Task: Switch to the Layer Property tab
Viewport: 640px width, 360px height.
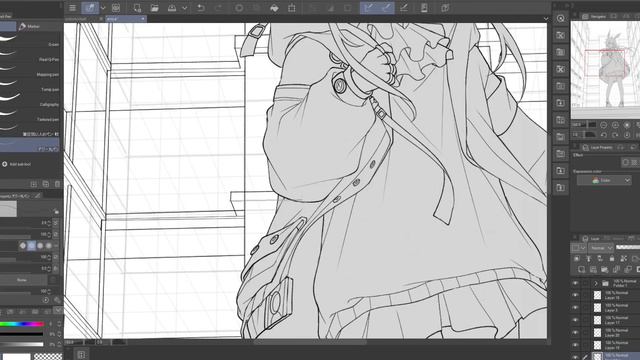Action: click(598, 147)
